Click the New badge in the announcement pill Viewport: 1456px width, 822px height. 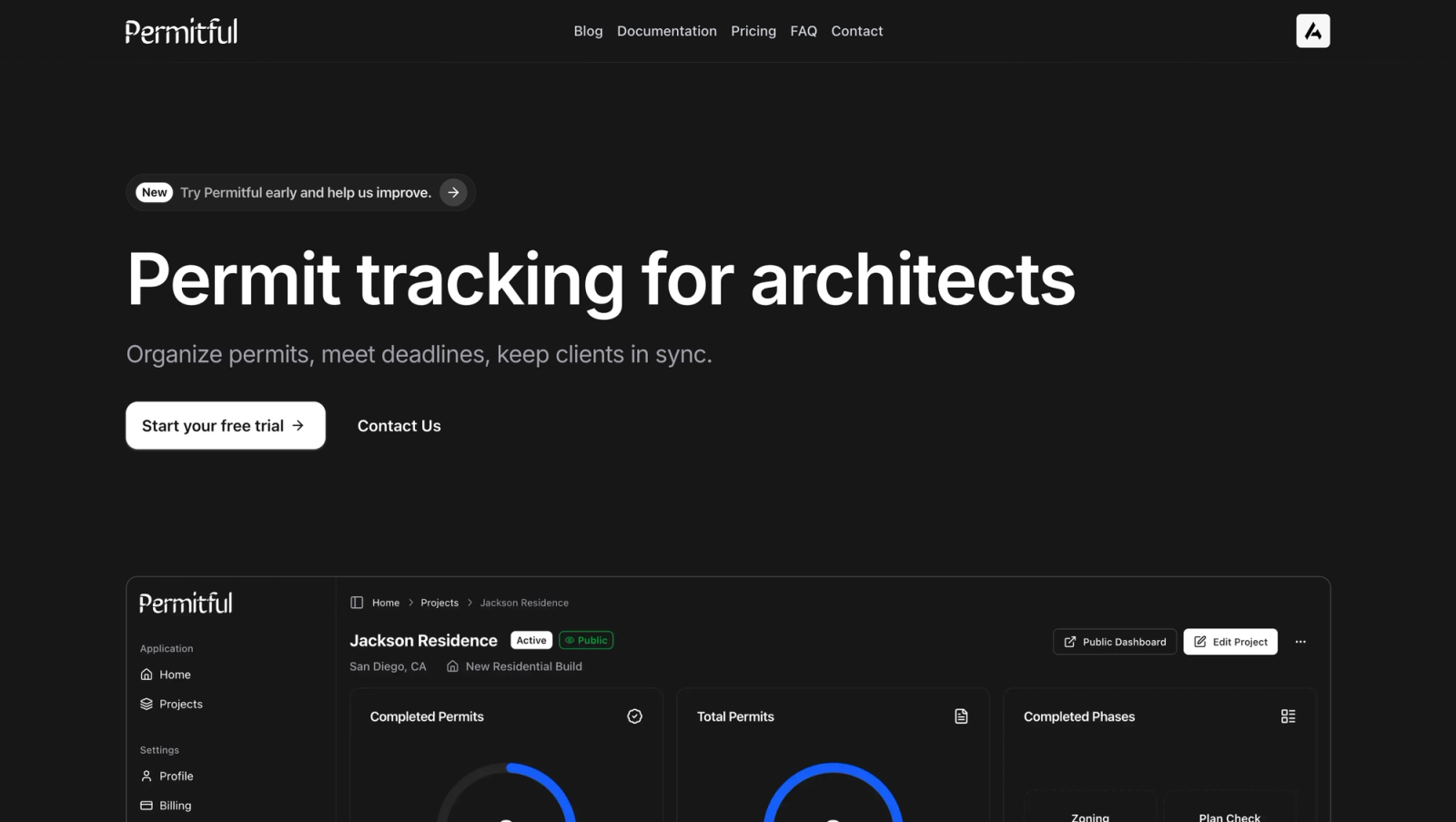tap(155, 192)
